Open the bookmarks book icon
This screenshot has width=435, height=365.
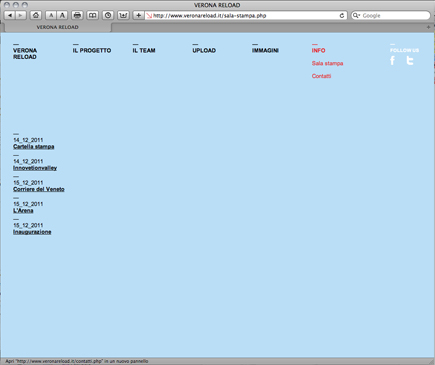pyautogui.click(x=93, y=15)
